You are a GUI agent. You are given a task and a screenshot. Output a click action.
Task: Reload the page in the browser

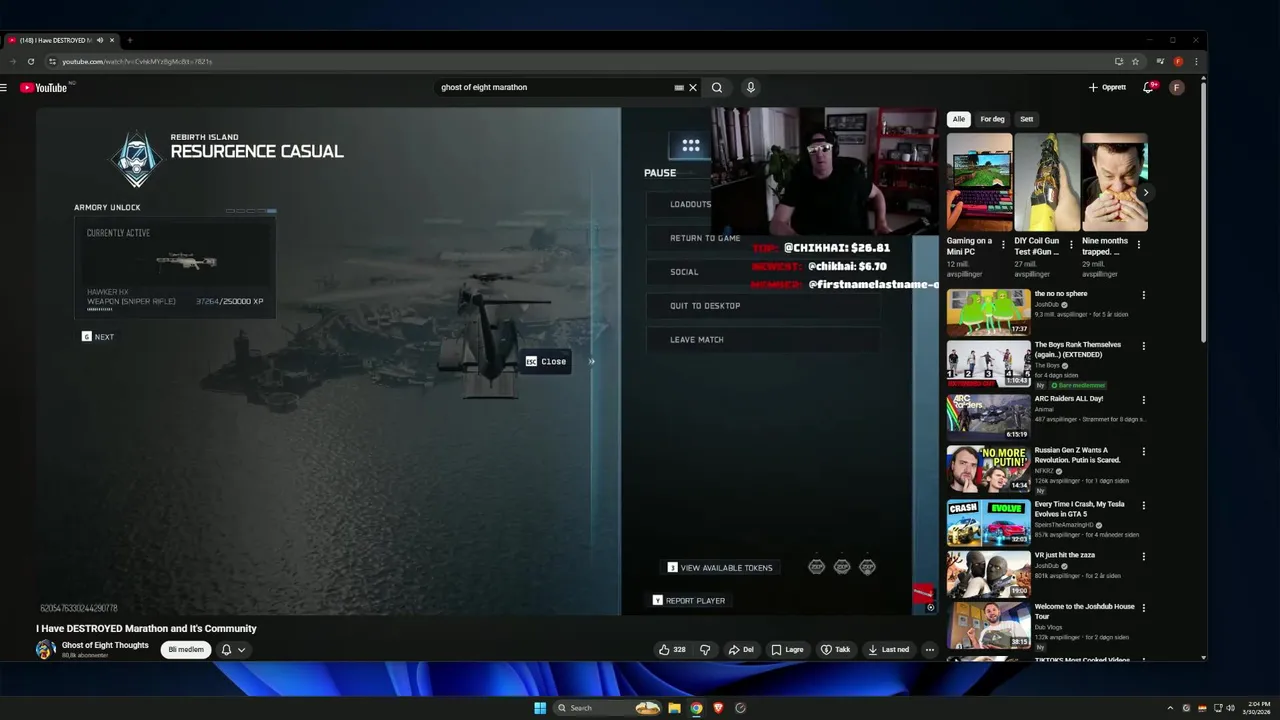pos(31,61)
